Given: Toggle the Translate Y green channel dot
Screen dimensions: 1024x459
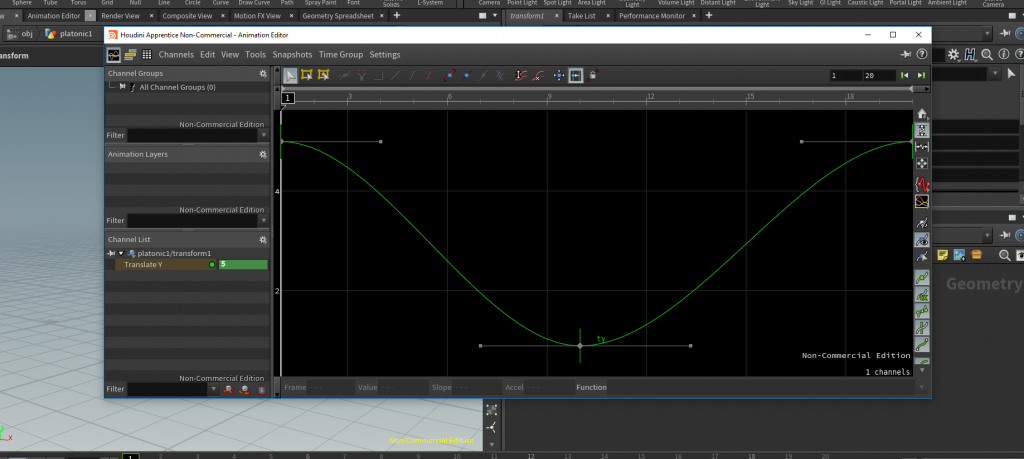Looking at the screenshot, I should [212, 265].
